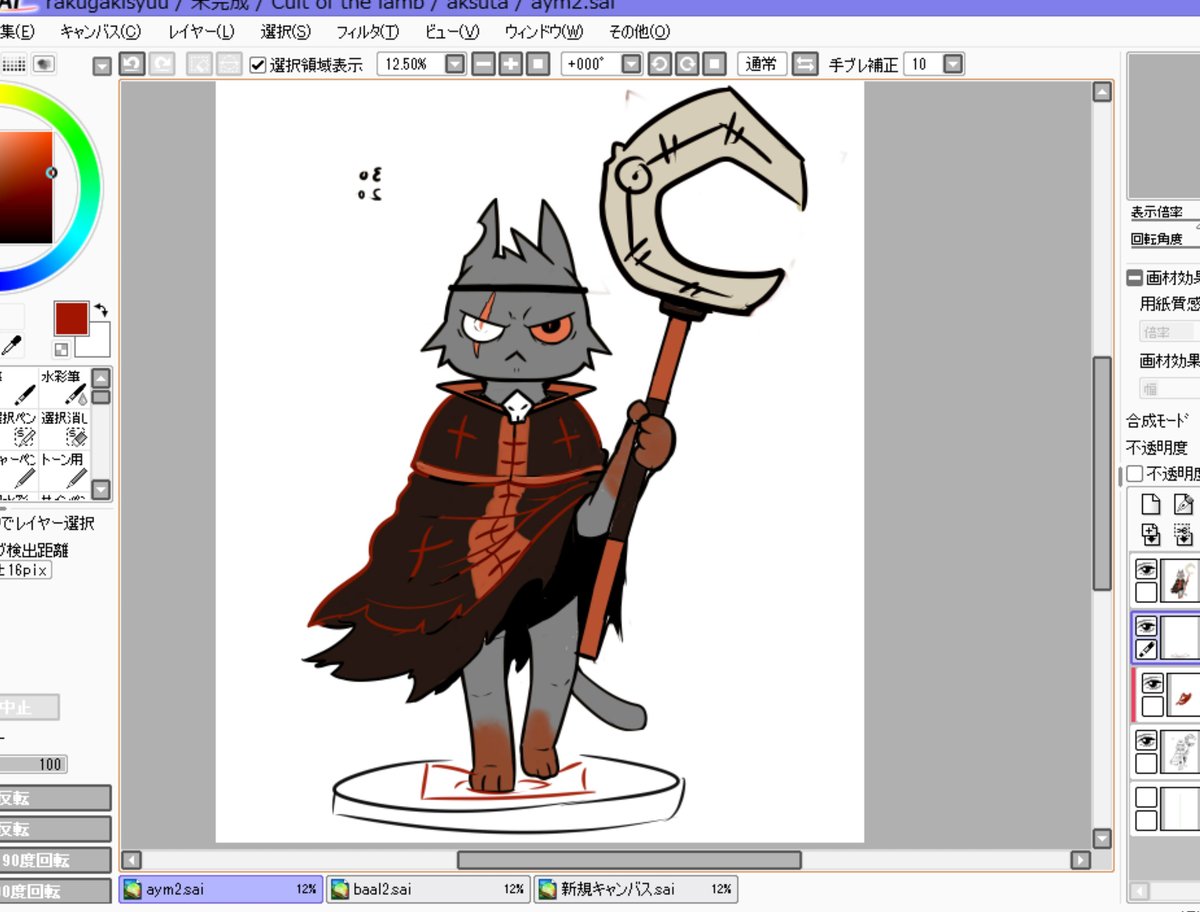Open the ビュー(V) menu
Image resolution: width=1200 pixels, height=912 pixels.
click(x=452, y=31)
